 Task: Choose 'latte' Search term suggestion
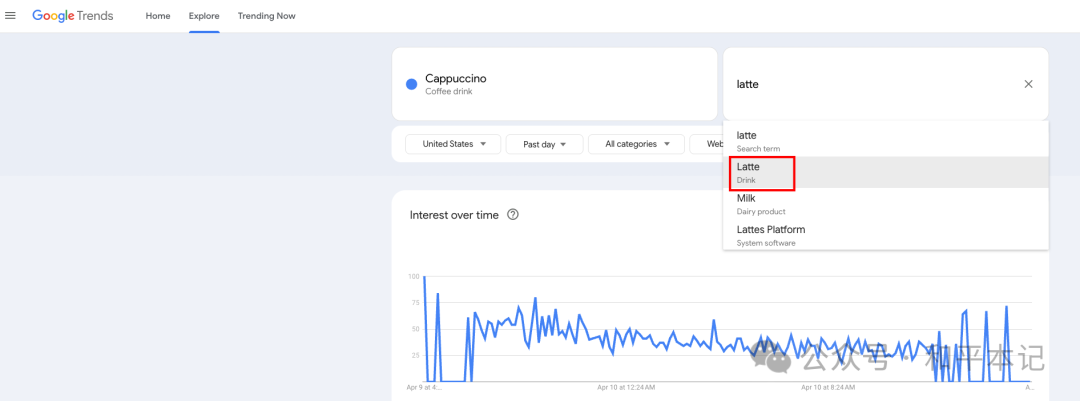886,141
